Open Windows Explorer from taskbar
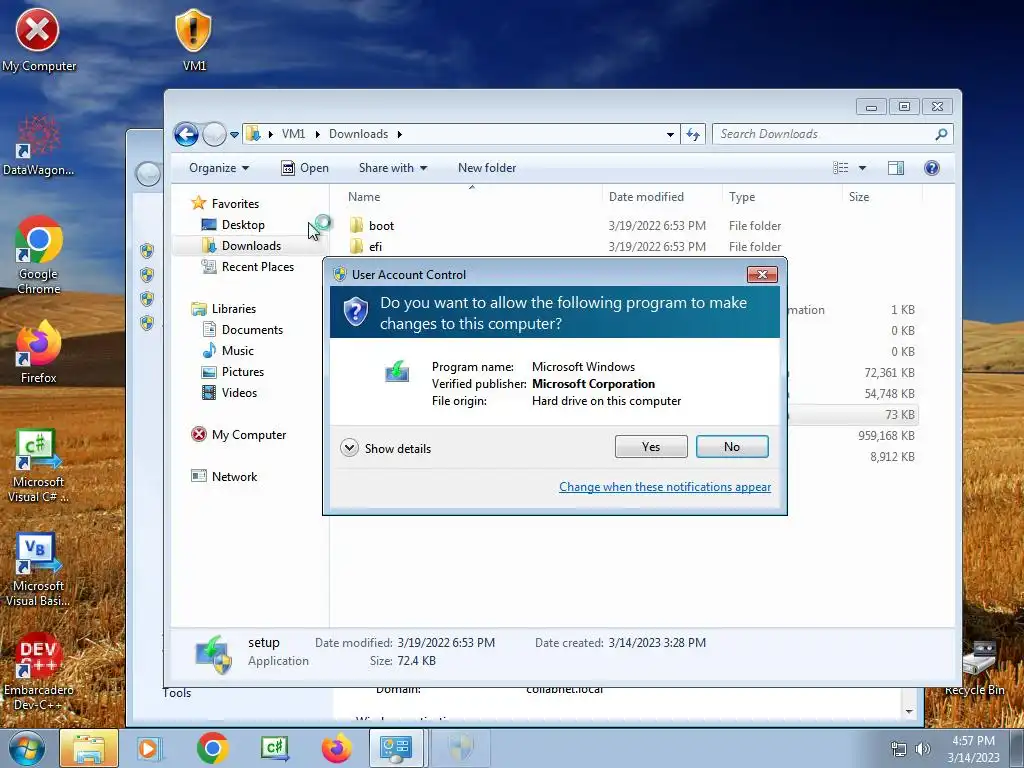The image size is (1024, 768). [x=89, y=748]
